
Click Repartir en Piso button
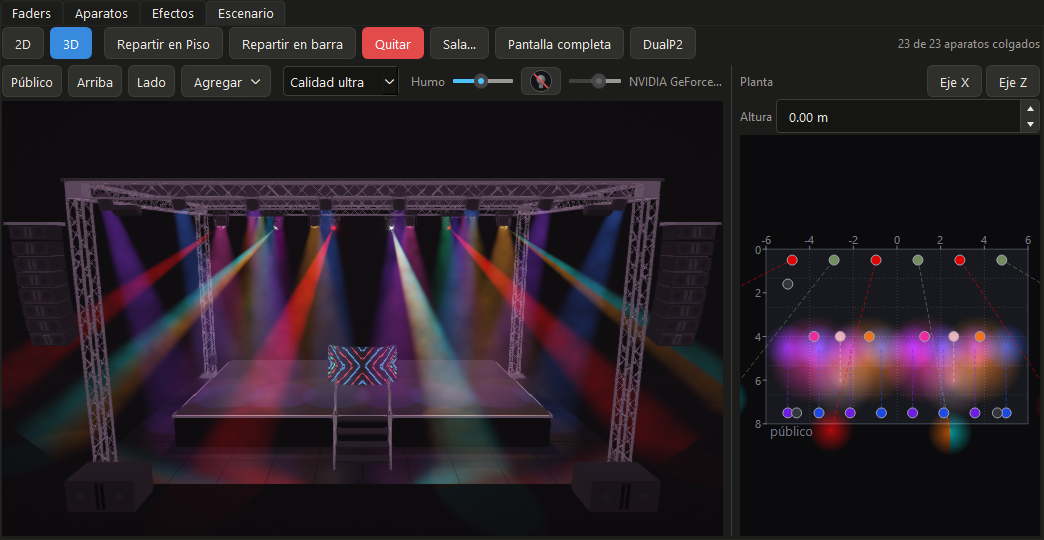pos(163,45)
